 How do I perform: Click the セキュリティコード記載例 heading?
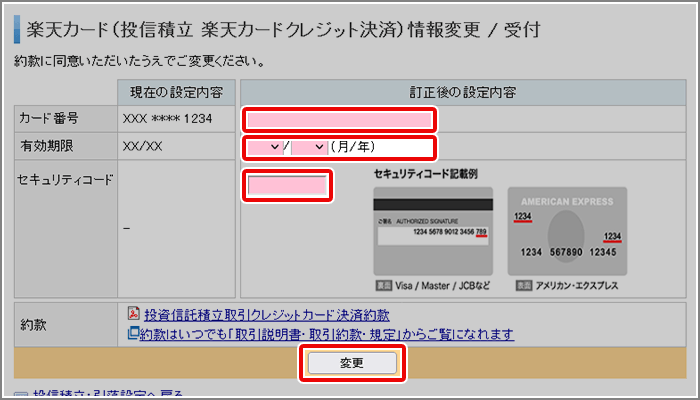tap(425, 174)
